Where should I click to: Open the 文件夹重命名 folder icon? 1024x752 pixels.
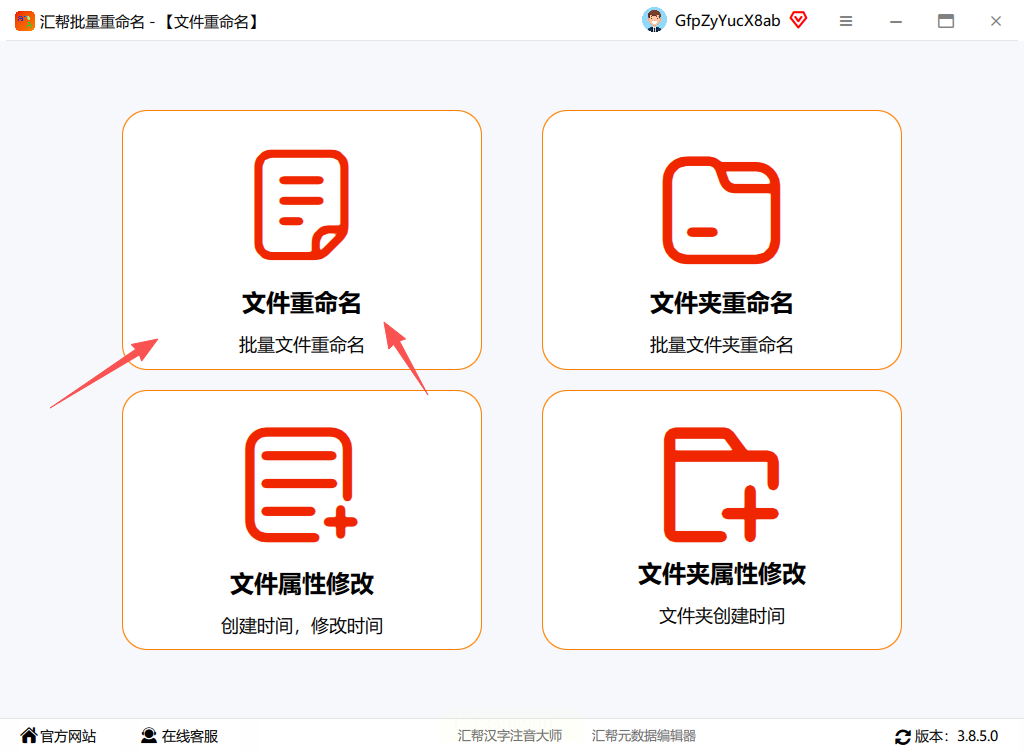[721, 210]
